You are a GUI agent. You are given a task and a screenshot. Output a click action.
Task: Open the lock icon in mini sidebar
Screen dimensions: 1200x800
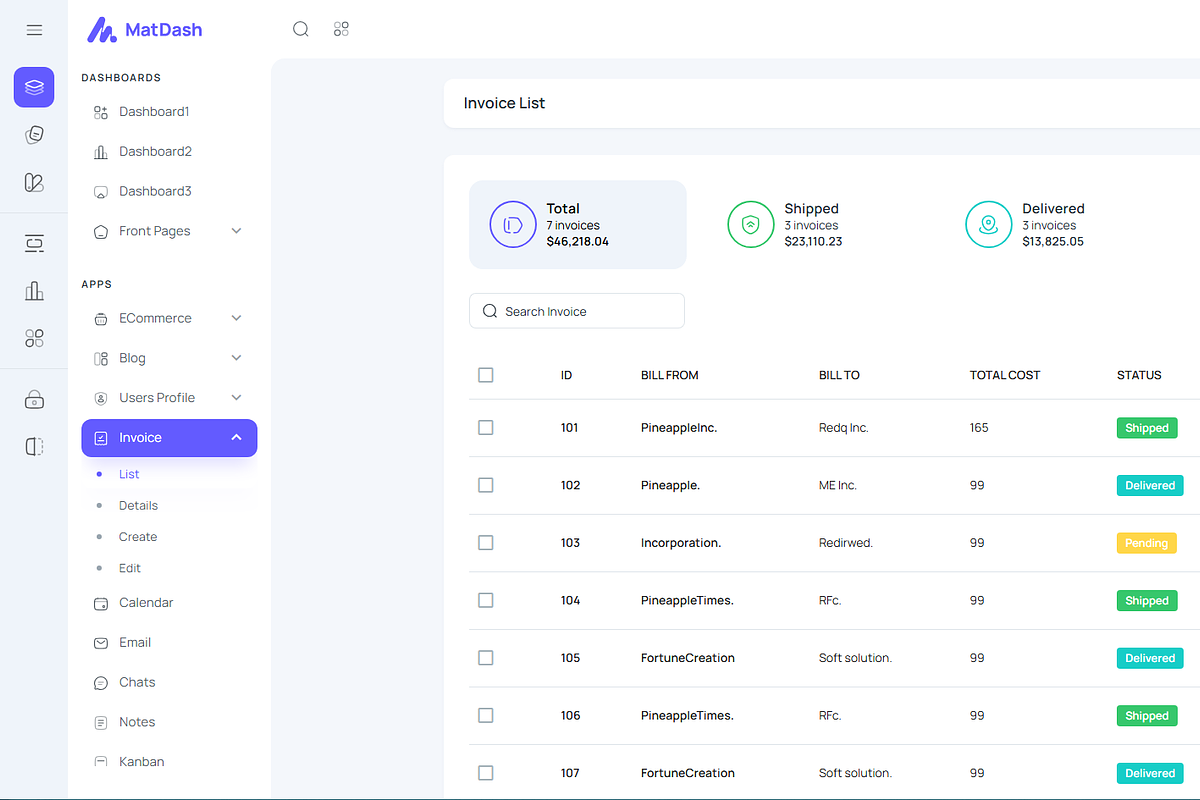click(x=34, y=400)
